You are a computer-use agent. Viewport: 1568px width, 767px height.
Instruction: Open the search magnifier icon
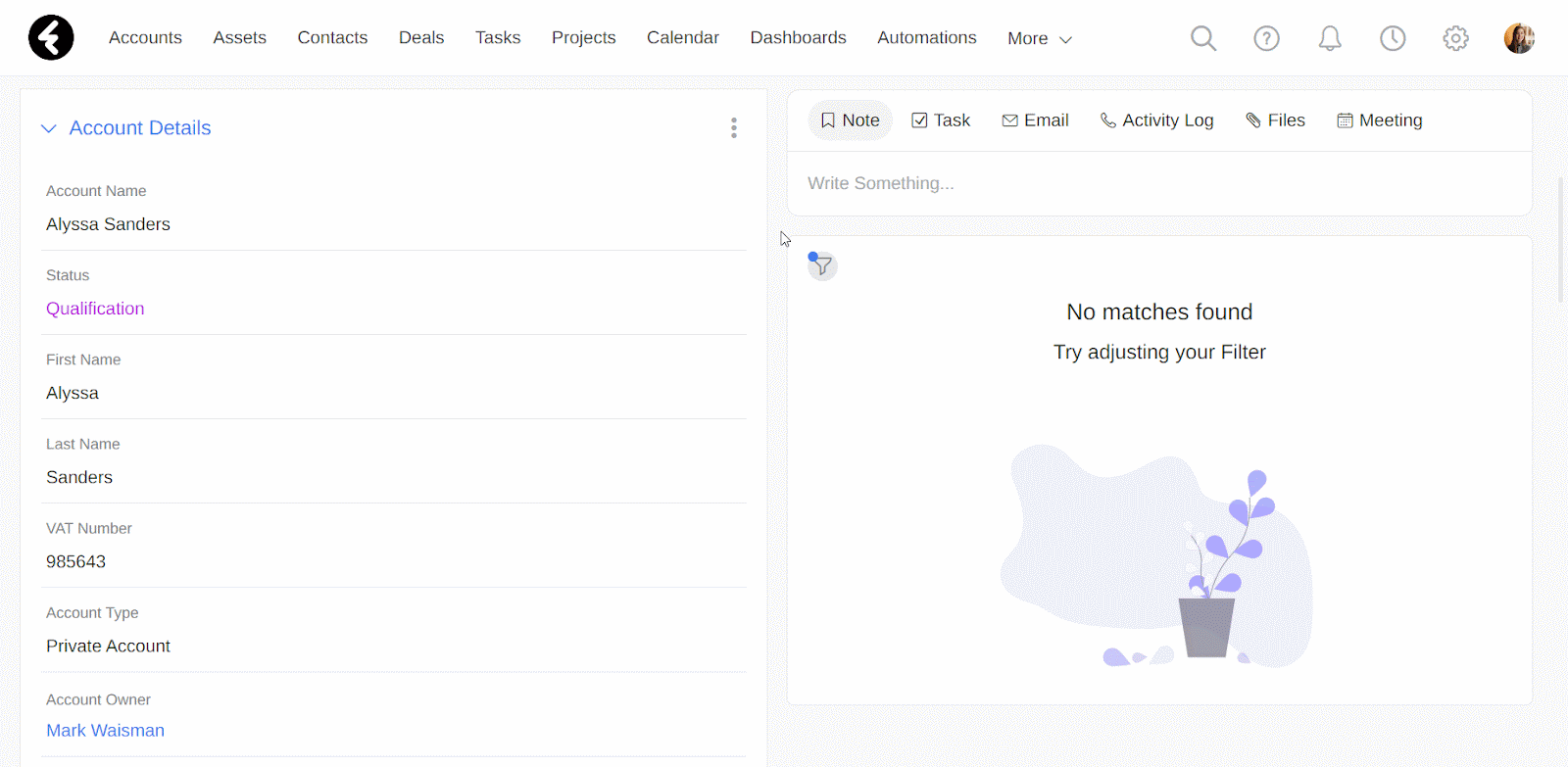click(1203, 38)
